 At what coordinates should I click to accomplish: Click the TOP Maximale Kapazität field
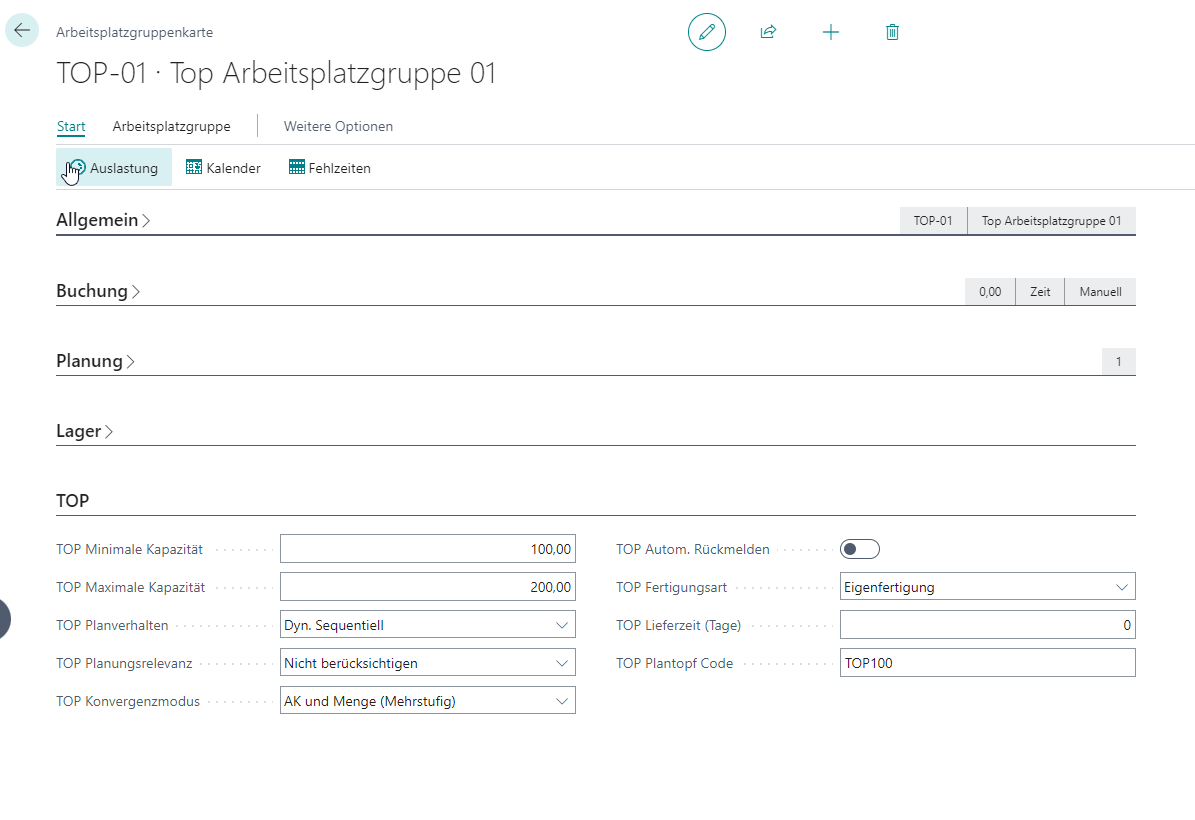pos(428,587)
